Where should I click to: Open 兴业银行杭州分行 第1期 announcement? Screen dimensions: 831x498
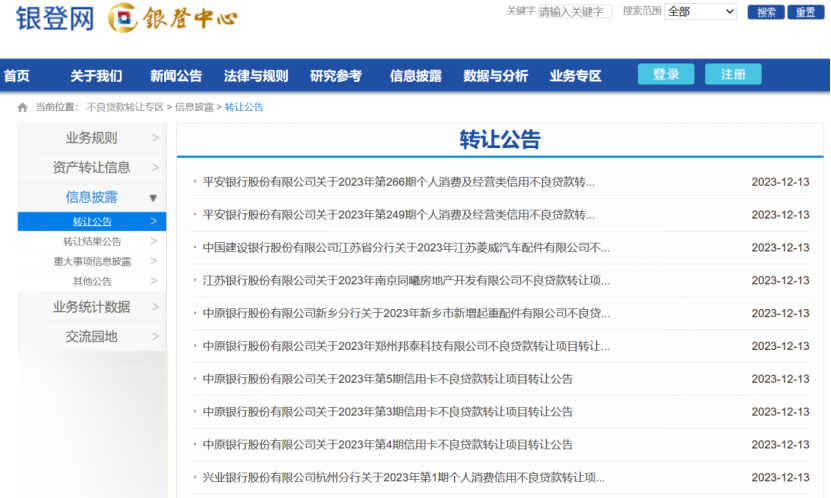point(403,478)
